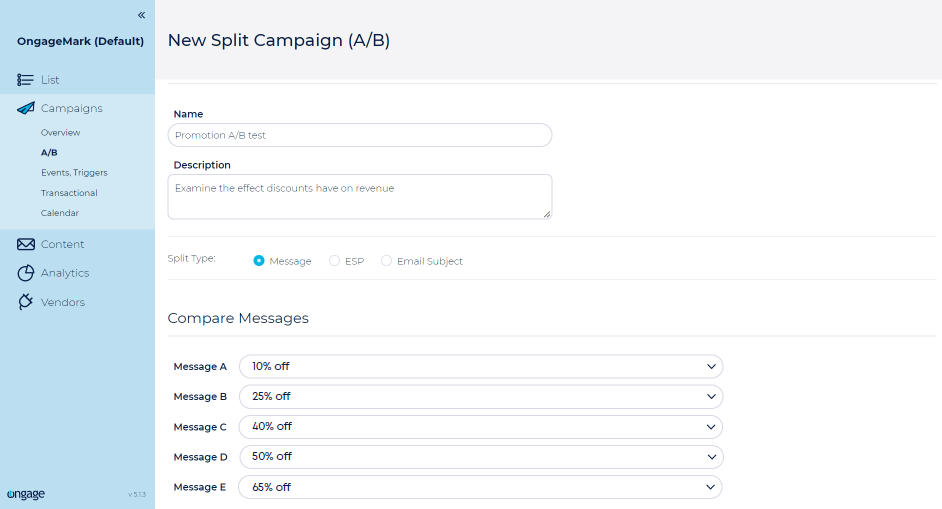
Task: Select the Message split type radio
Action: click(259, 261)
